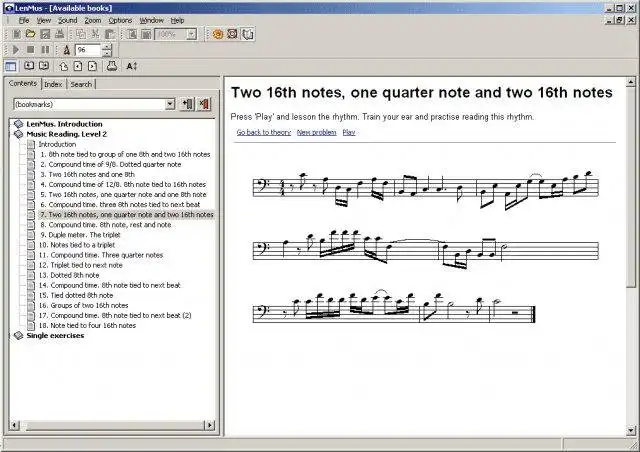The height and width of the screenshot is (452, 640).
Task: Remove bookmark with the red X icon
Action: tap(204, 104)
